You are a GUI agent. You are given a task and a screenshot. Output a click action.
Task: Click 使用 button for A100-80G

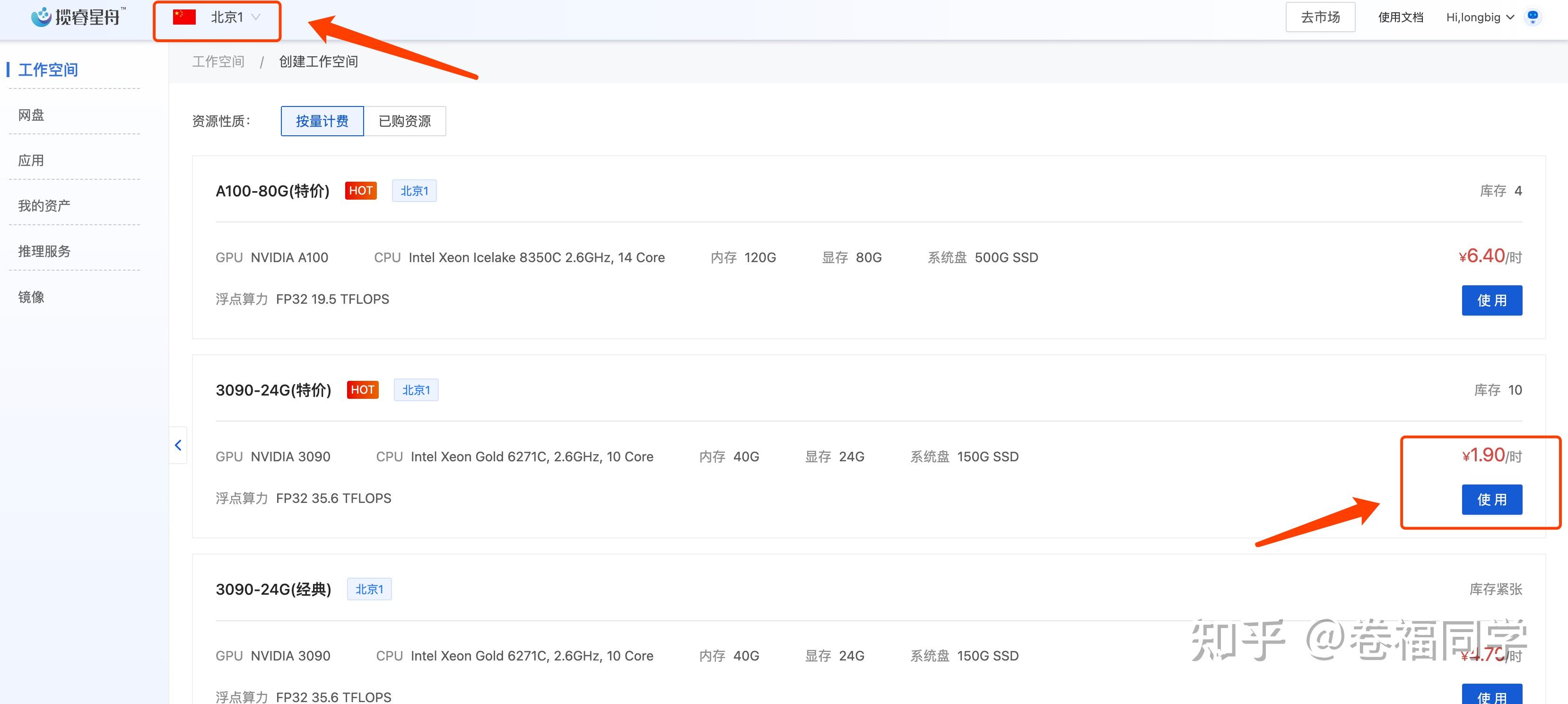tap(1491, 300)
